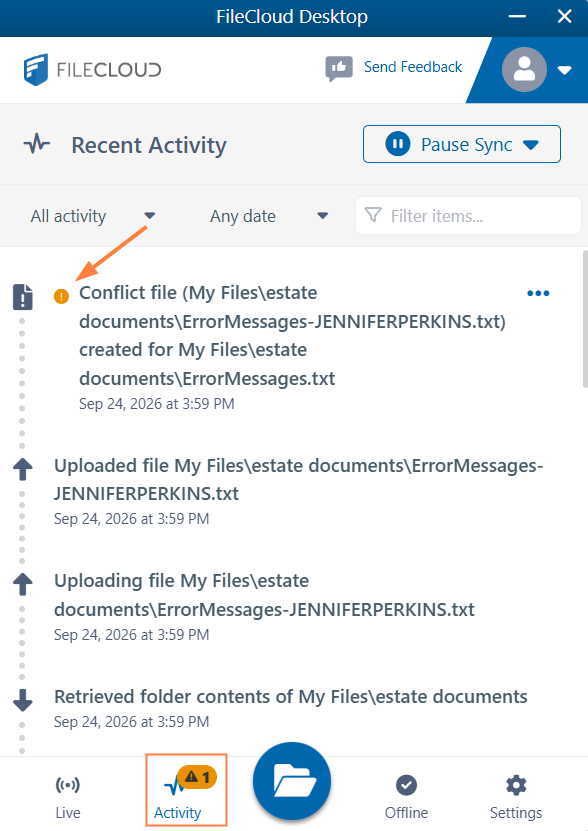Viewport: 588px width, 831px height.
Task: Open the three-dot menu for conflict entry
Action: pyautogui.click(x=538, y=293)
